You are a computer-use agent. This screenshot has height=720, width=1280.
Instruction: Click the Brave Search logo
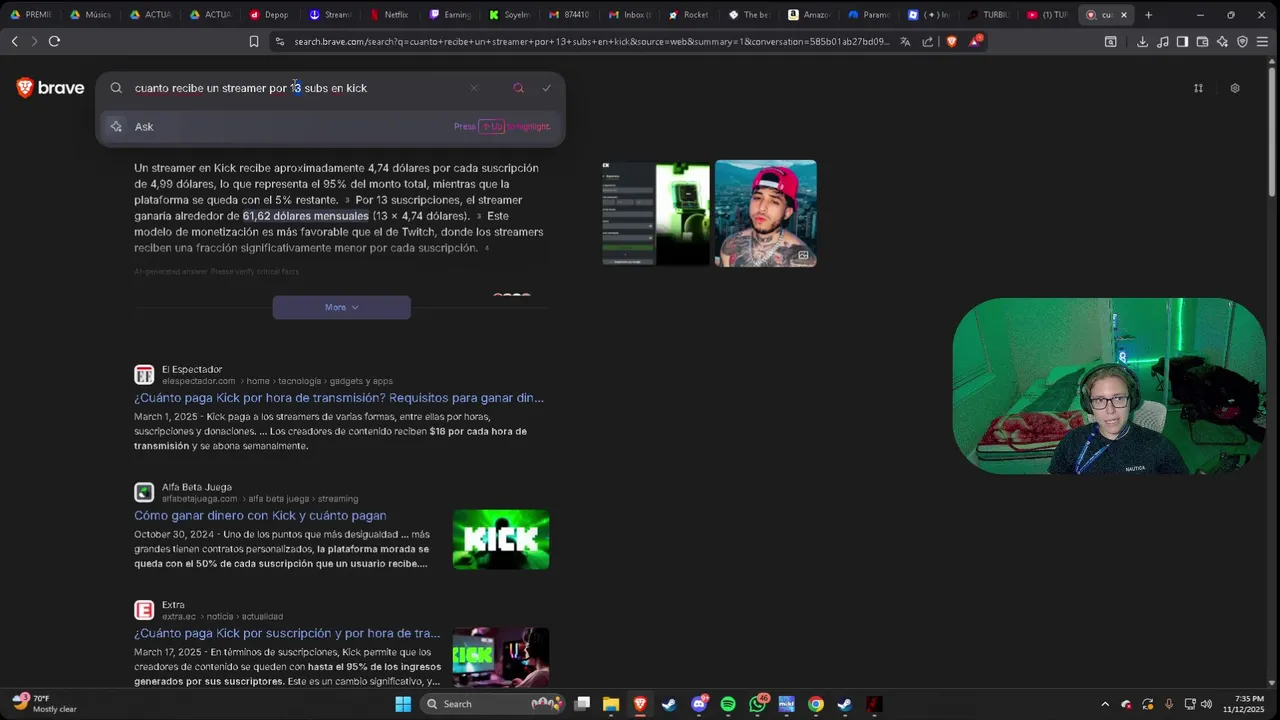tap(50, 88)
